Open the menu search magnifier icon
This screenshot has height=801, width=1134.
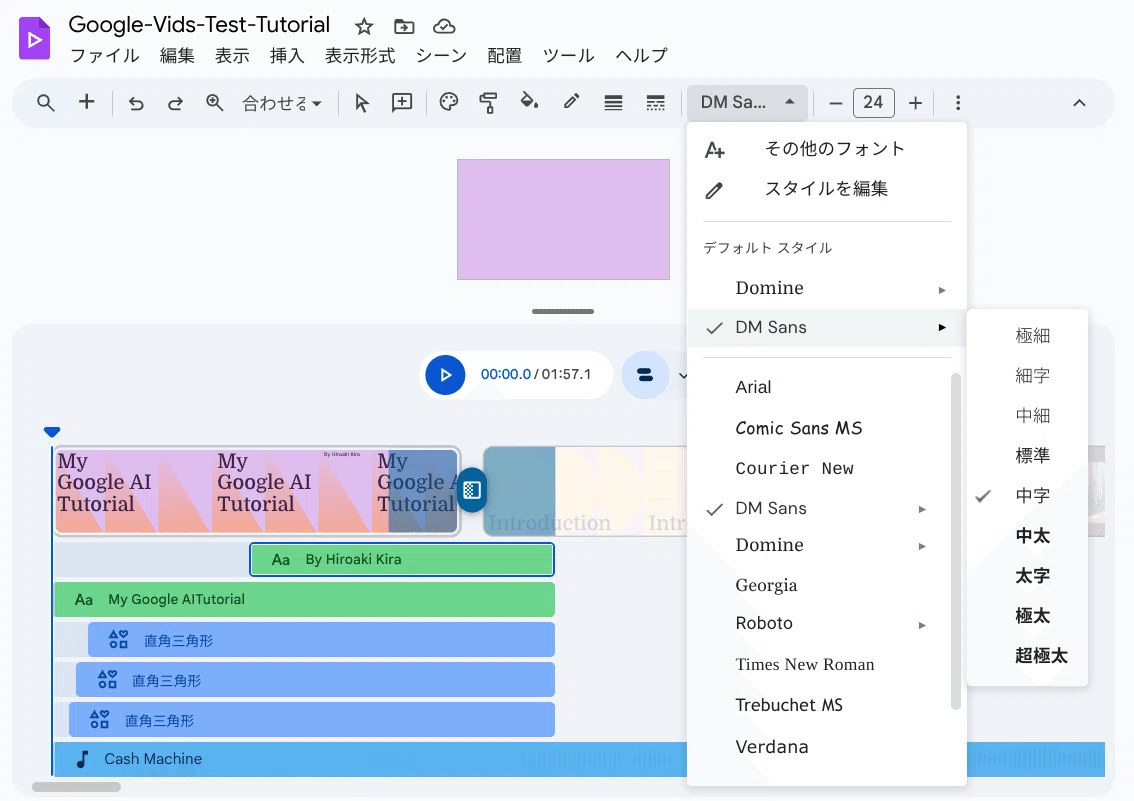46,103
